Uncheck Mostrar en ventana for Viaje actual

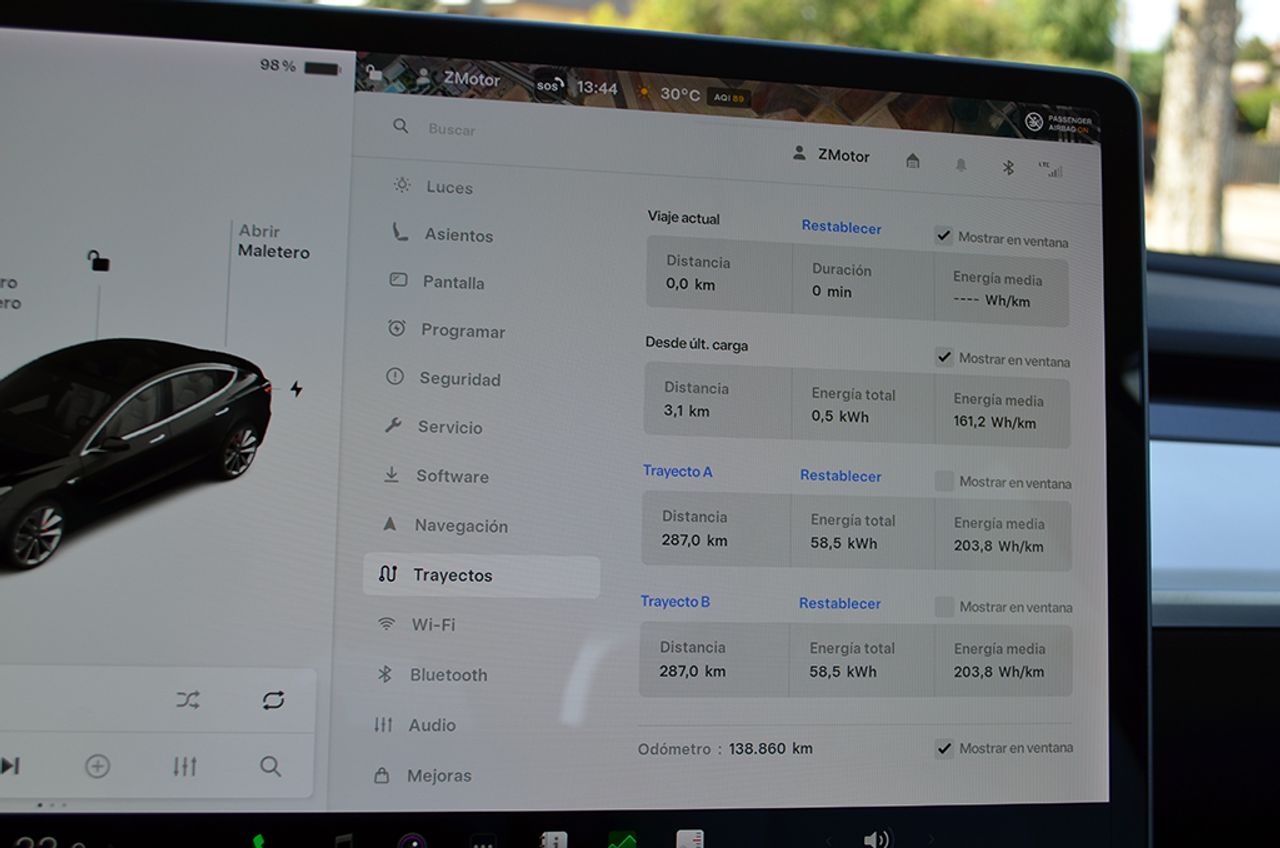point(943,236)
